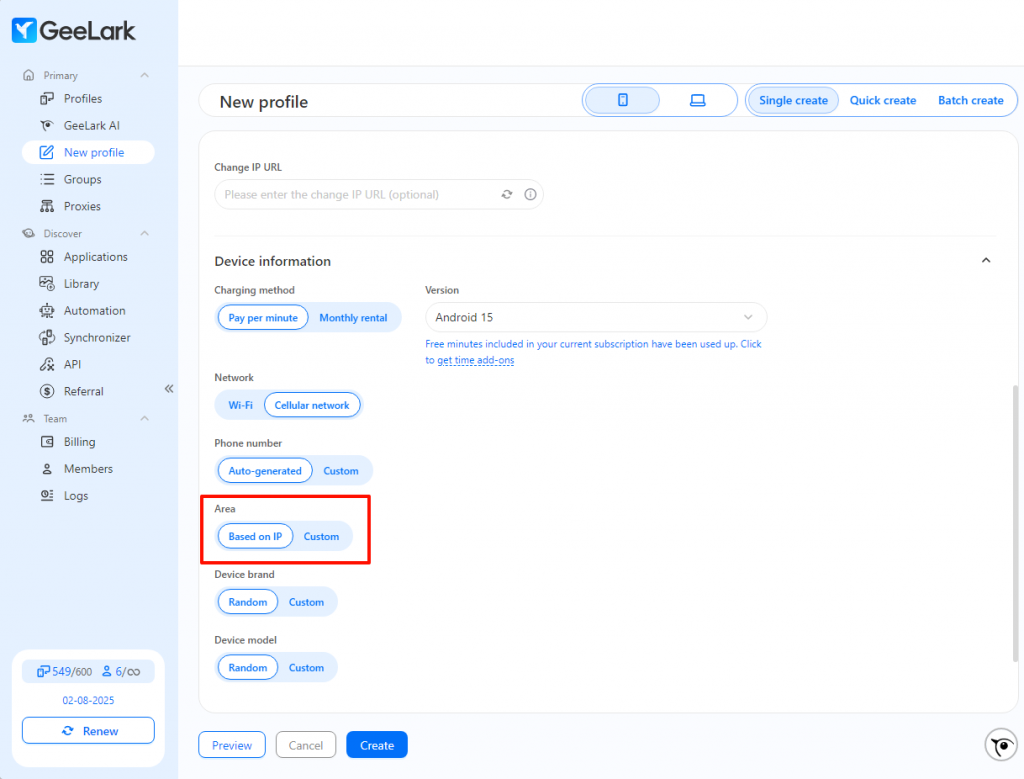
Task: Click the blue Create button
Action: (x=377, y=745)
